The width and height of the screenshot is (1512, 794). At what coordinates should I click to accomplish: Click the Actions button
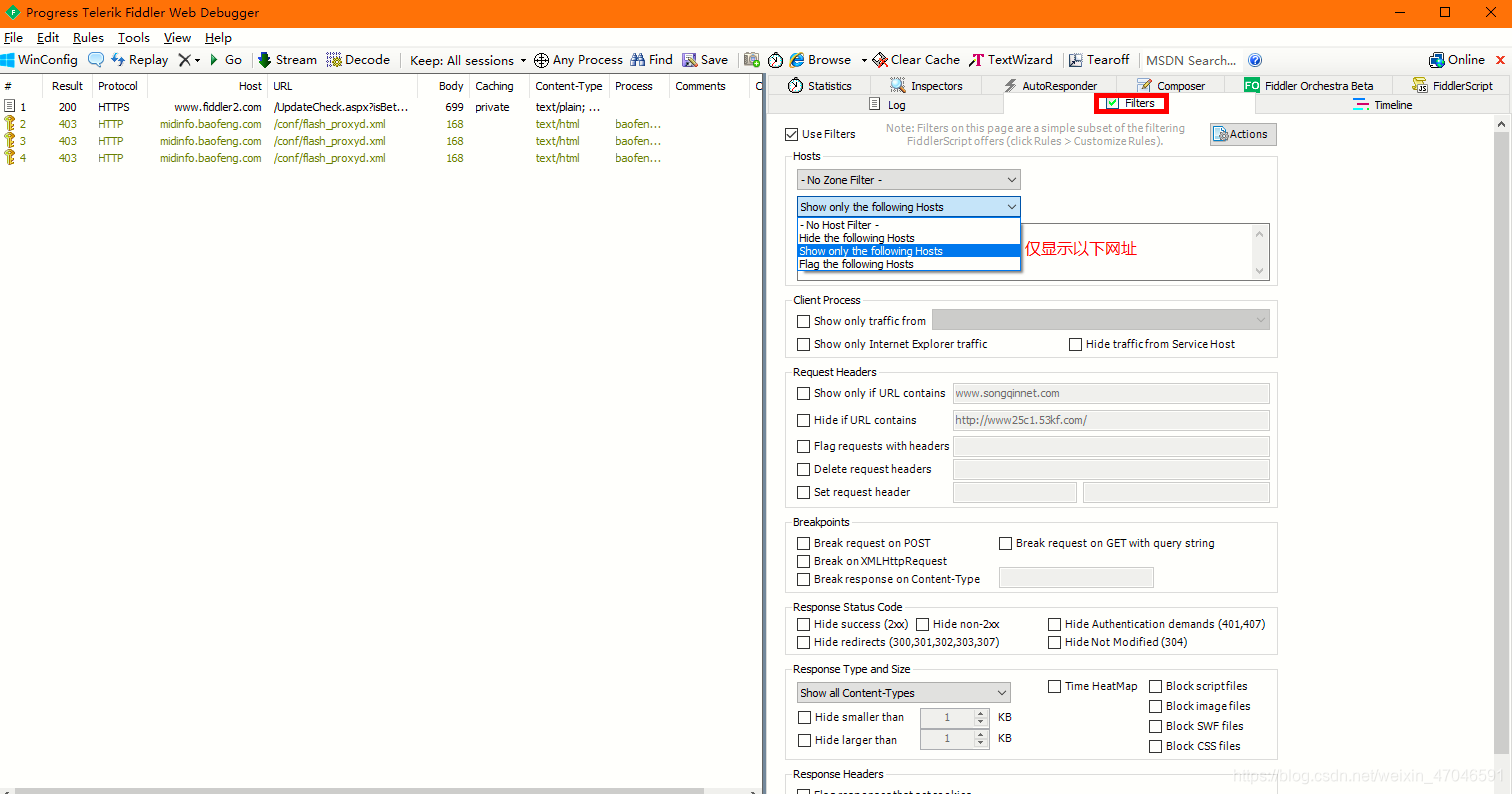coord(1243,134)
